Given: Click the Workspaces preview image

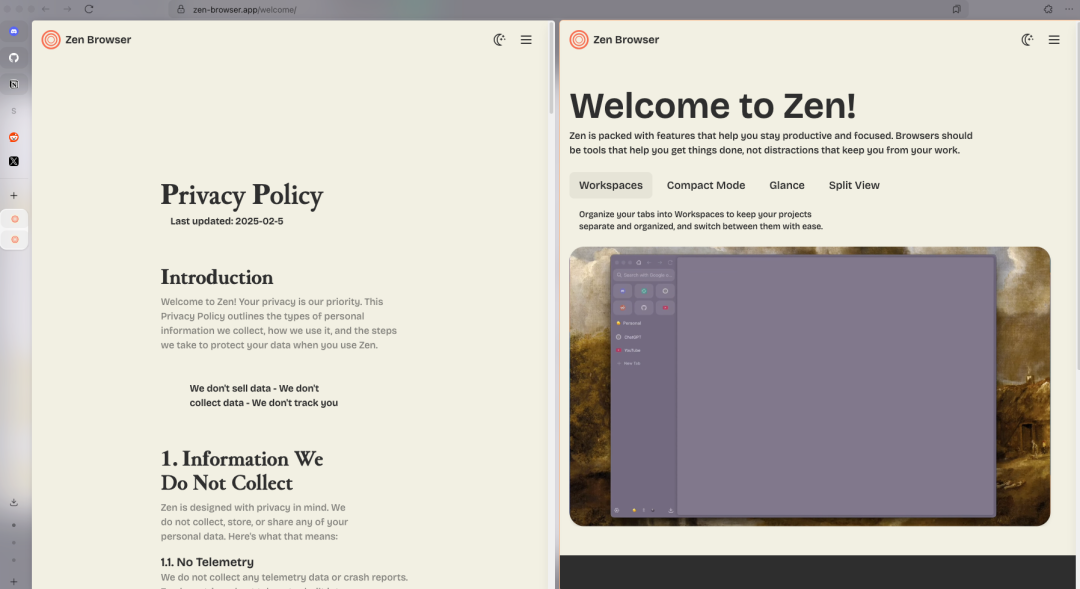Looking at the screenshot, I should point(809,386).
